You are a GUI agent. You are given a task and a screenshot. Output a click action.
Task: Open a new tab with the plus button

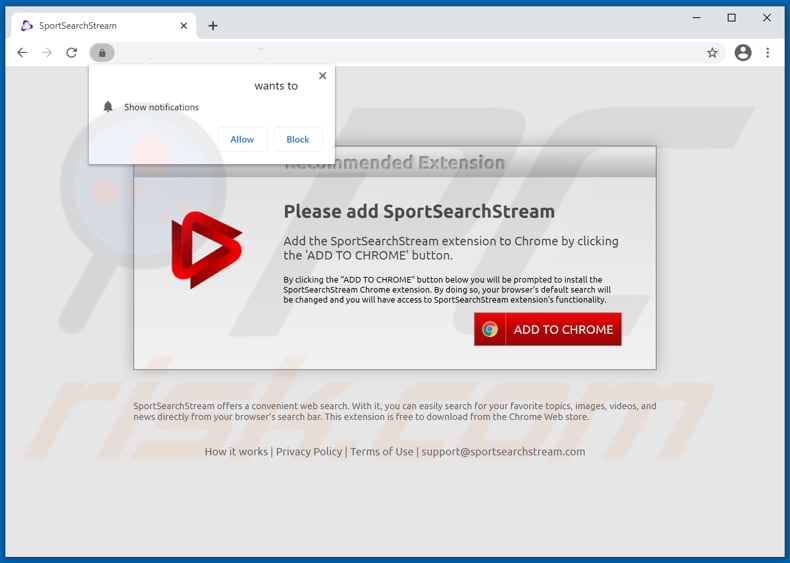click(x=213, y=26)
